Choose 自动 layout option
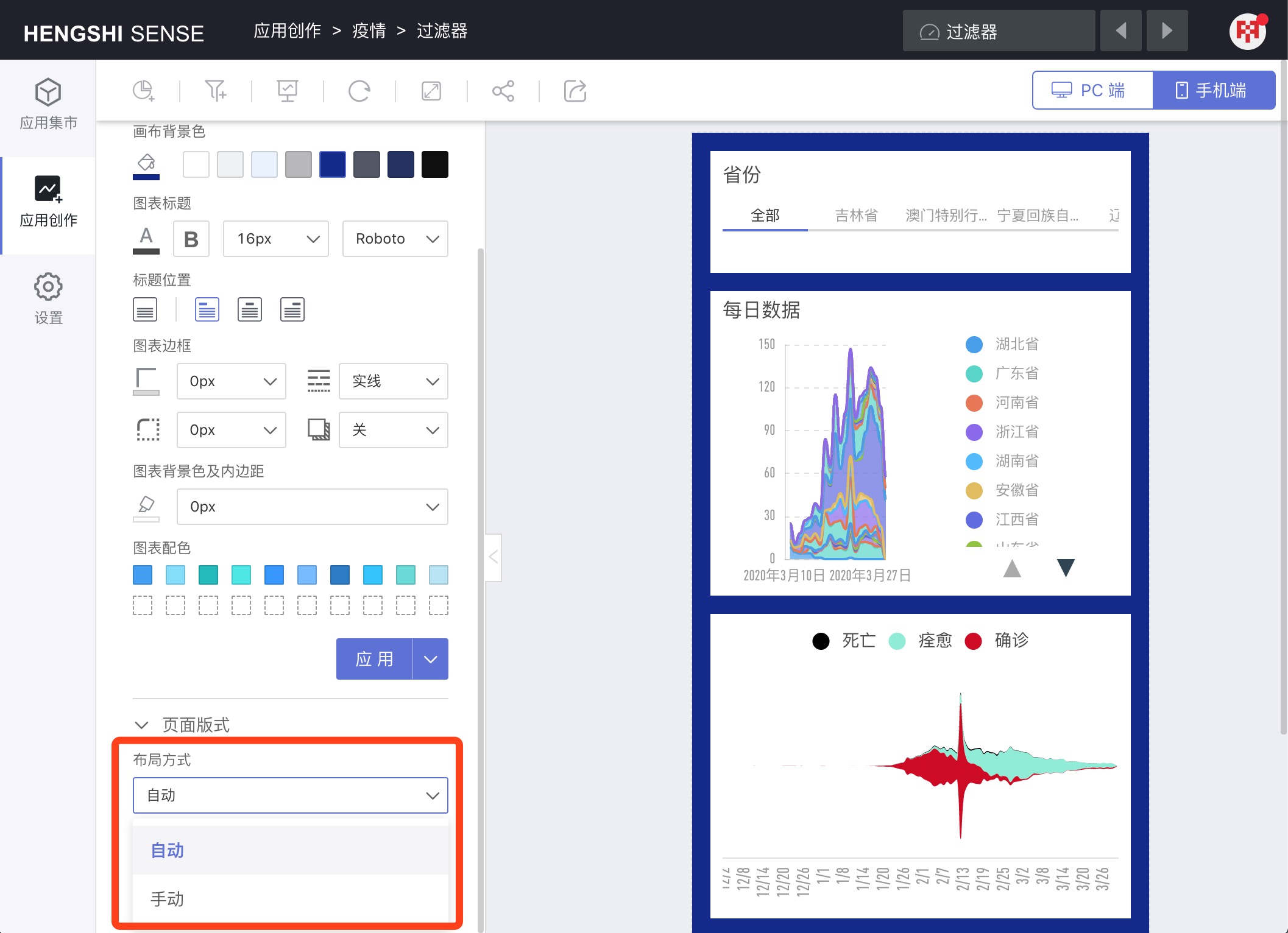 click(291, 850)
